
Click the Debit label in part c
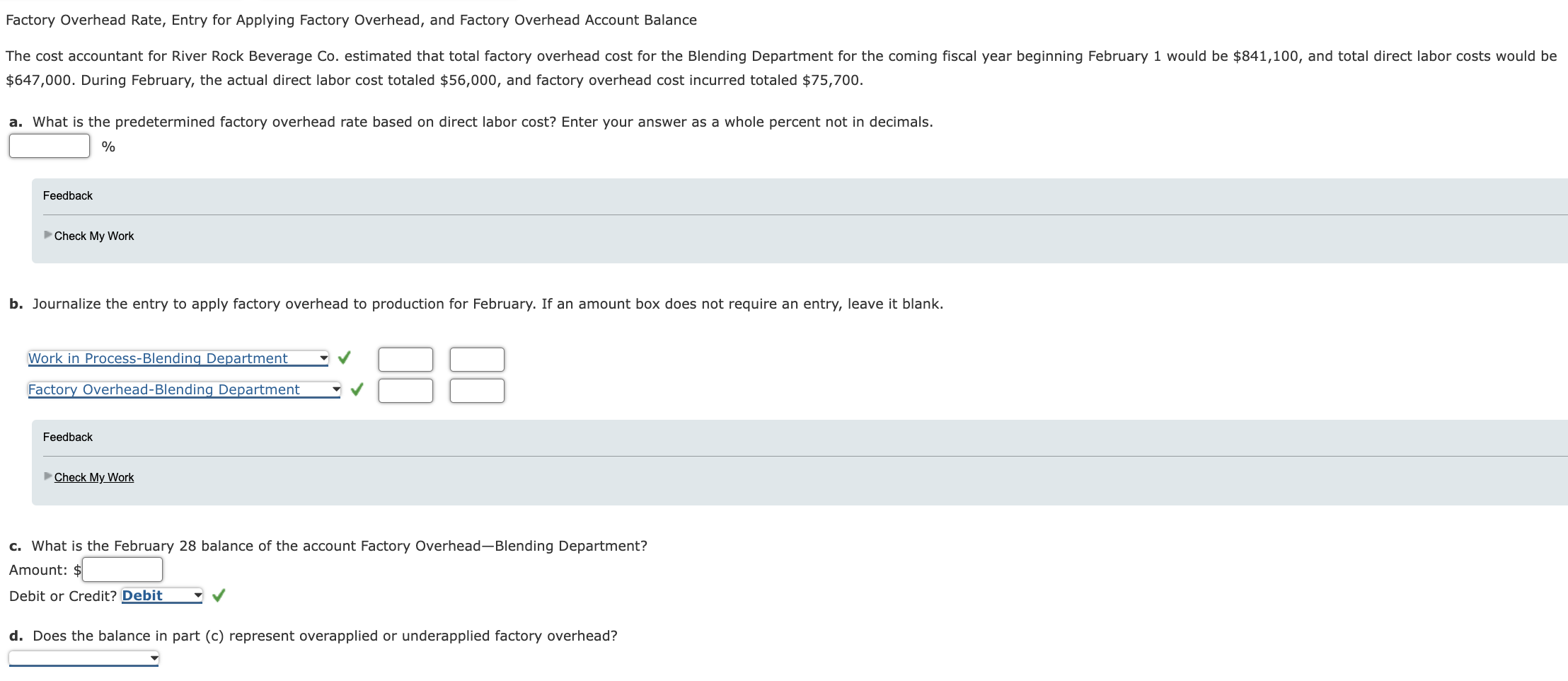[x=142, y=595]
